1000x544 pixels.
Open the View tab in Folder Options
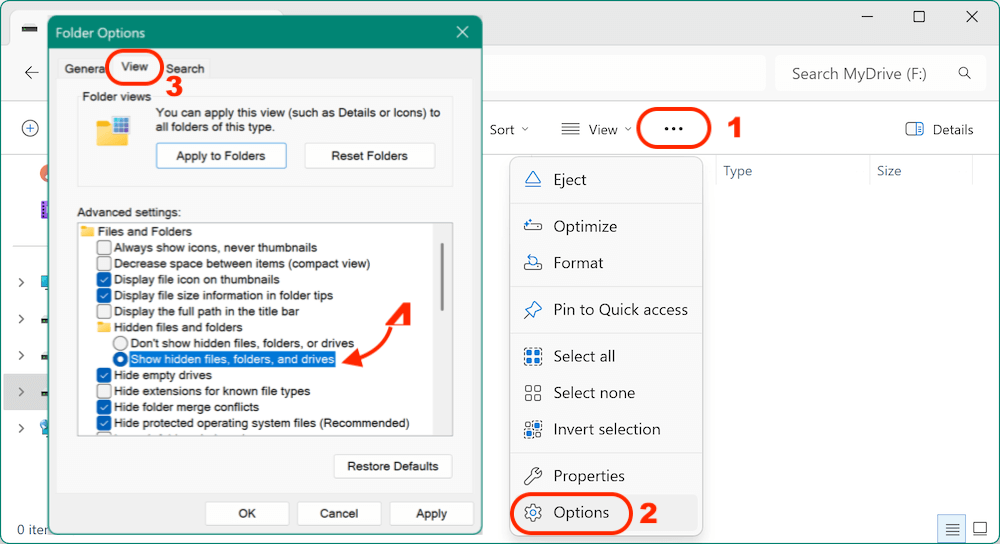click(x=135, y=66)
